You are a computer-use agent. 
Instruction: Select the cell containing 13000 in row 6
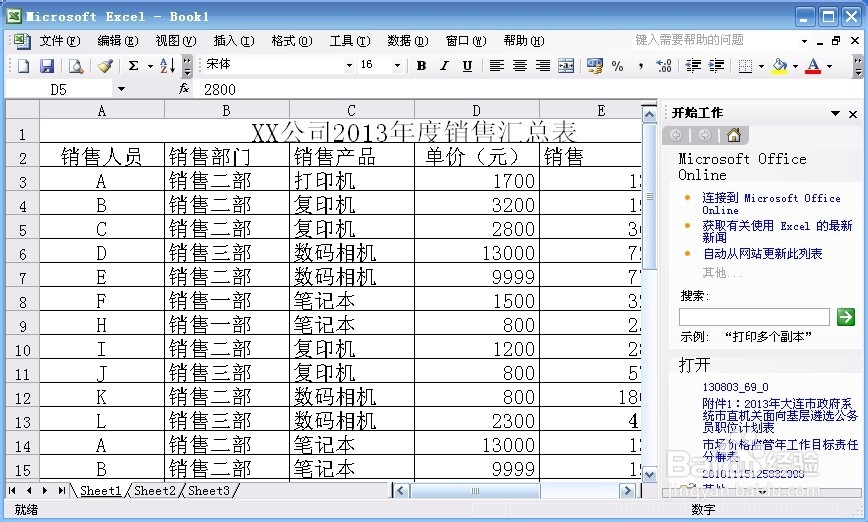coord(477,253)
